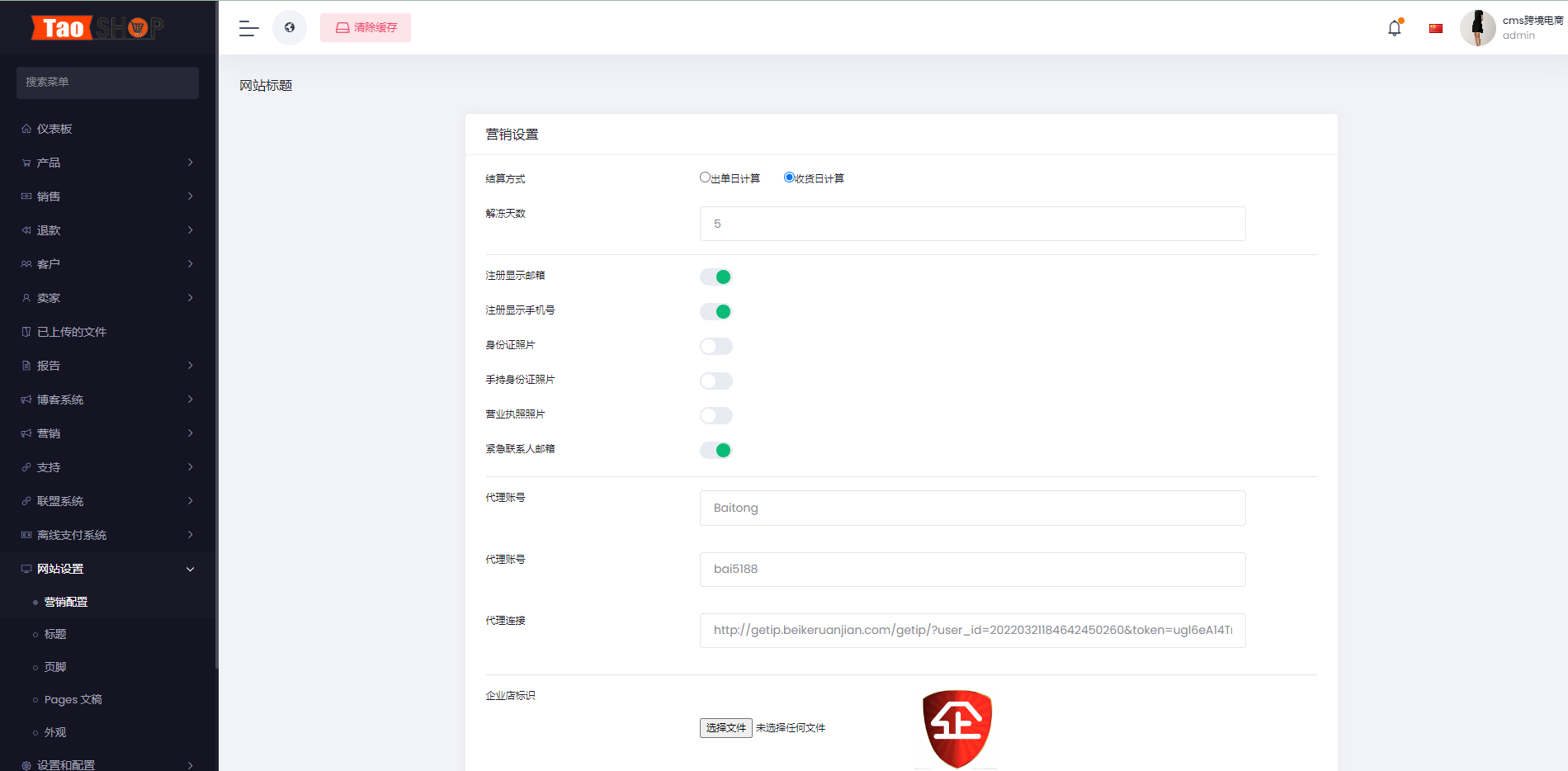Open the admin profile avatar
Image resolution: width=1568 pixels, height=771 pixels.
tap(1478, 27)
